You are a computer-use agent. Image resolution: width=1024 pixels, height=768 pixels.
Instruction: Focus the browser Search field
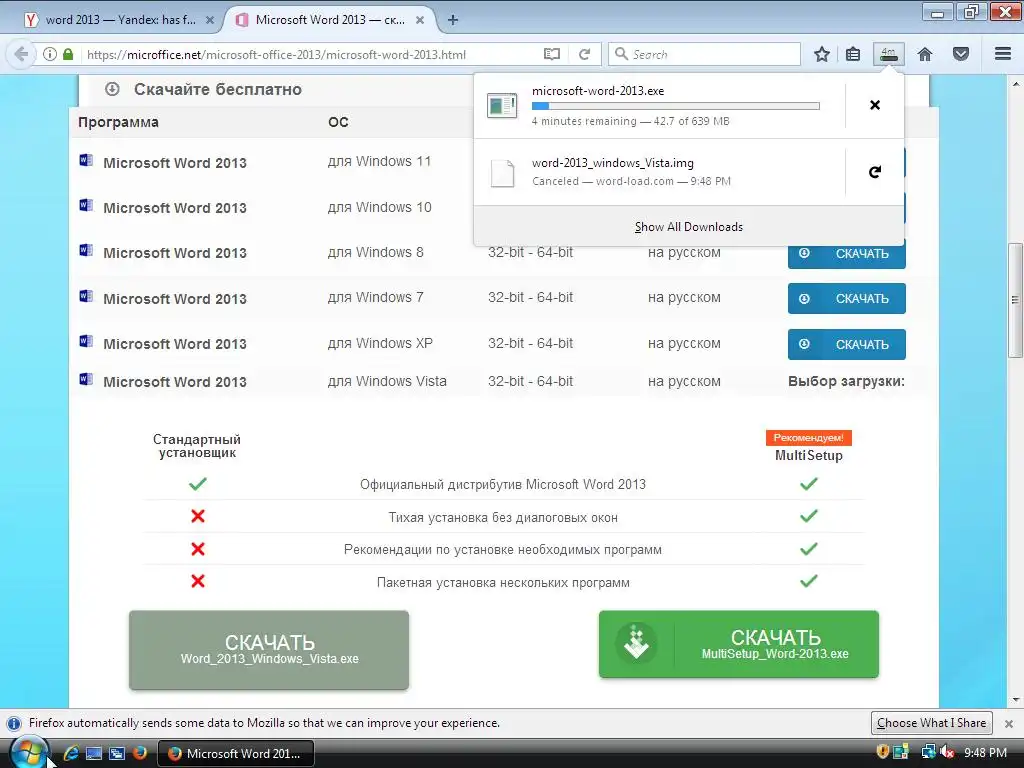pos(704,54)
